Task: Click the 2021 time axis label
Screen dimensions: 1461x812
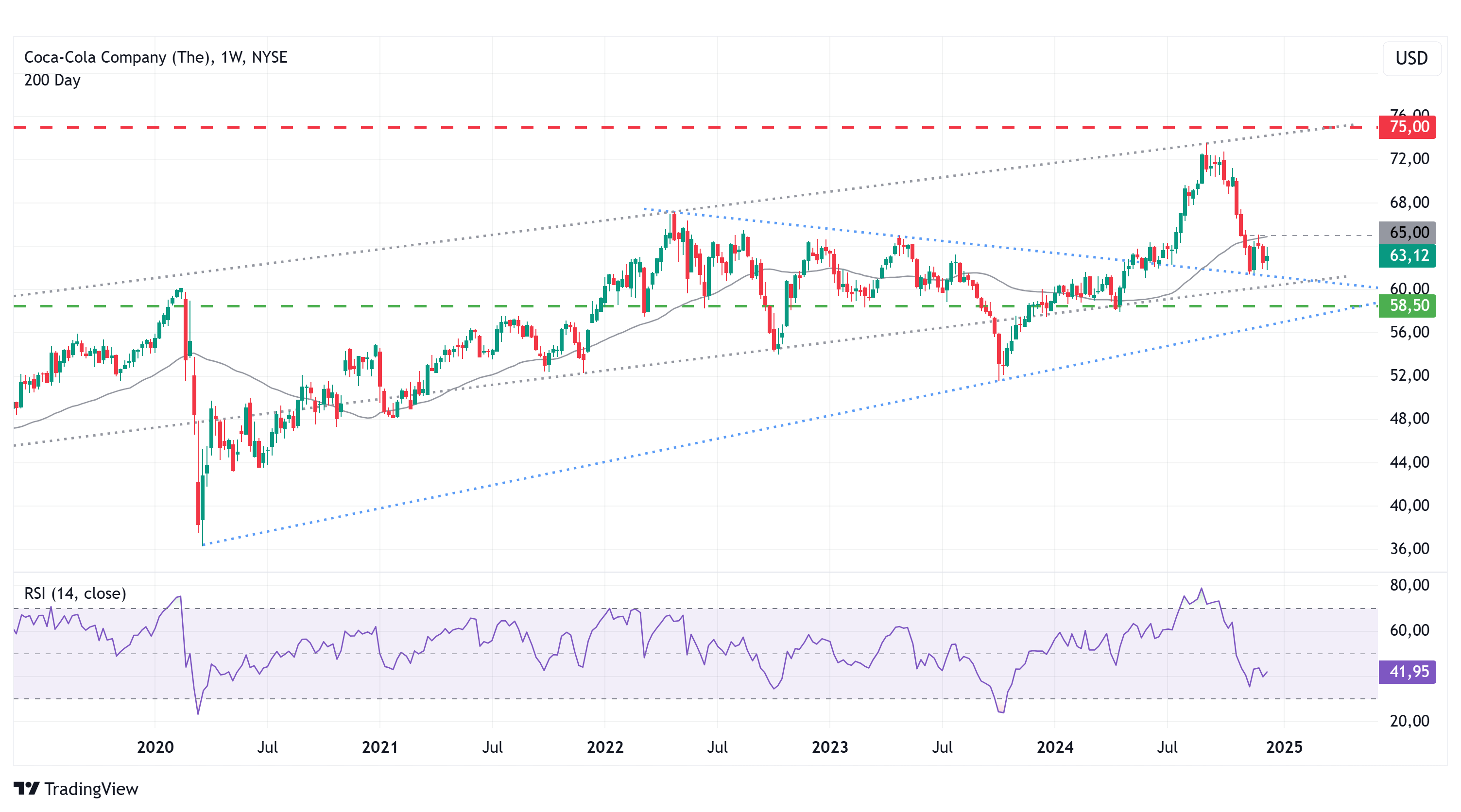Action: click(380, 747)
